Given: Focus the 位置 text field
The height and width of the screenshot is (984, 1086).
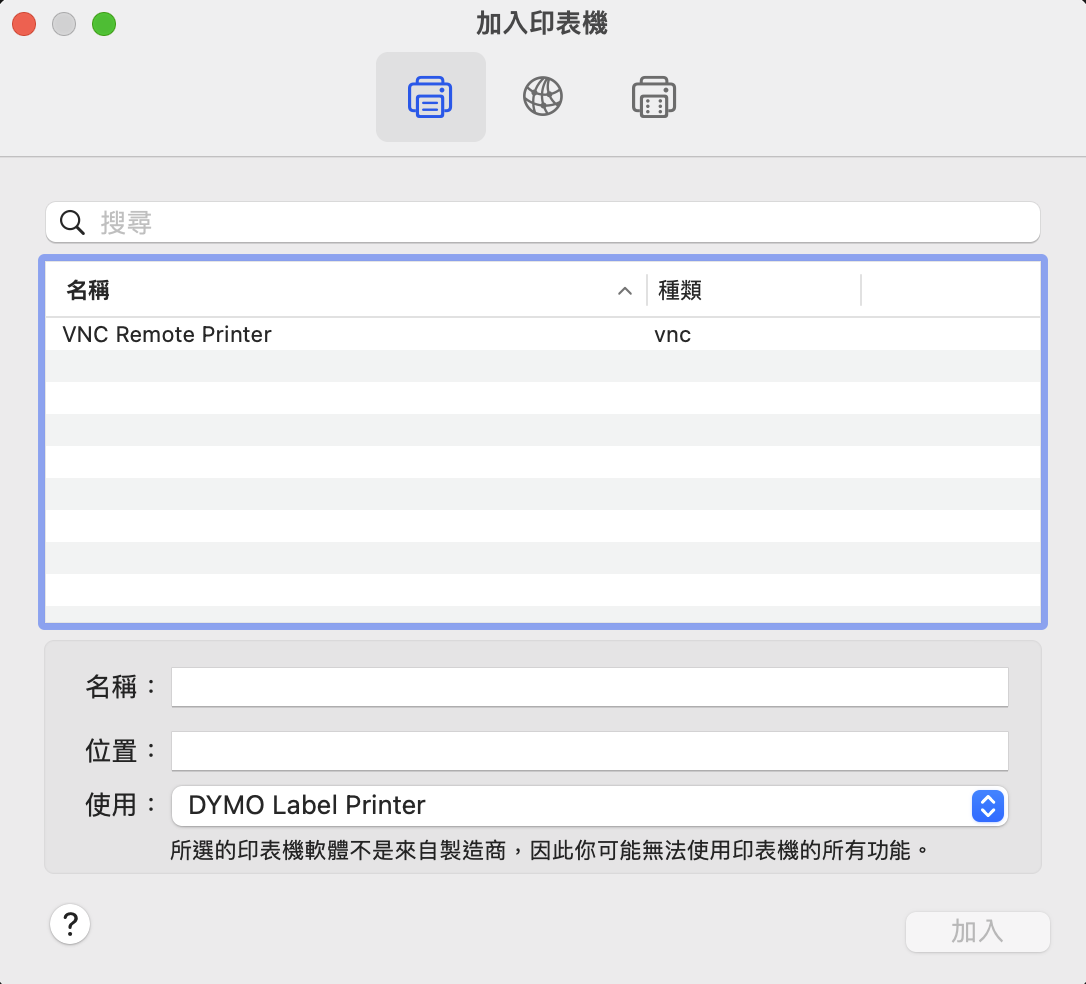Looking at the screenshot, I should [589, 751].
